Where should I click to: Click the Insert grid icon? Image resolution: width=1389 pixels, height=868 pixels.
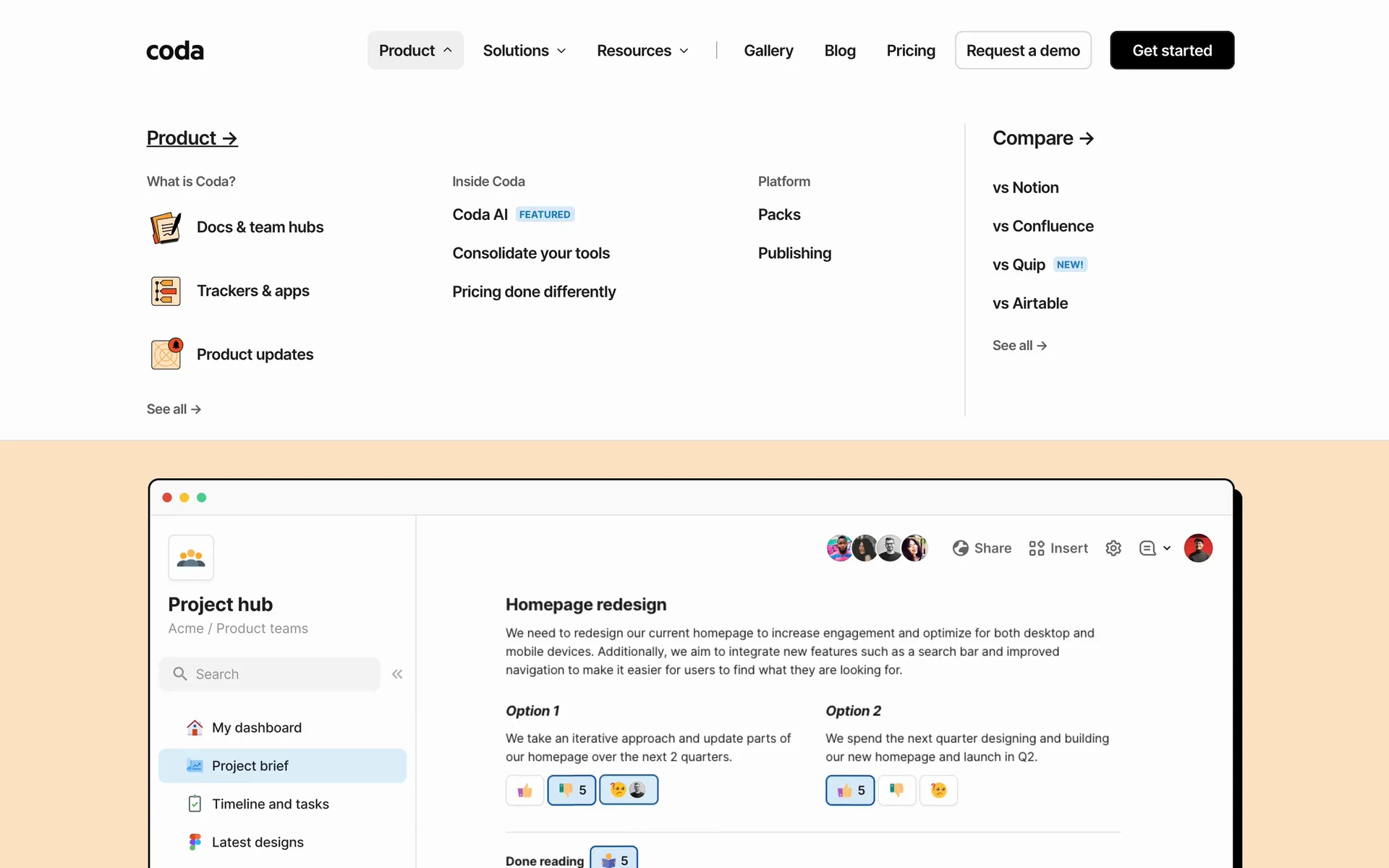tap(1036, 548)
